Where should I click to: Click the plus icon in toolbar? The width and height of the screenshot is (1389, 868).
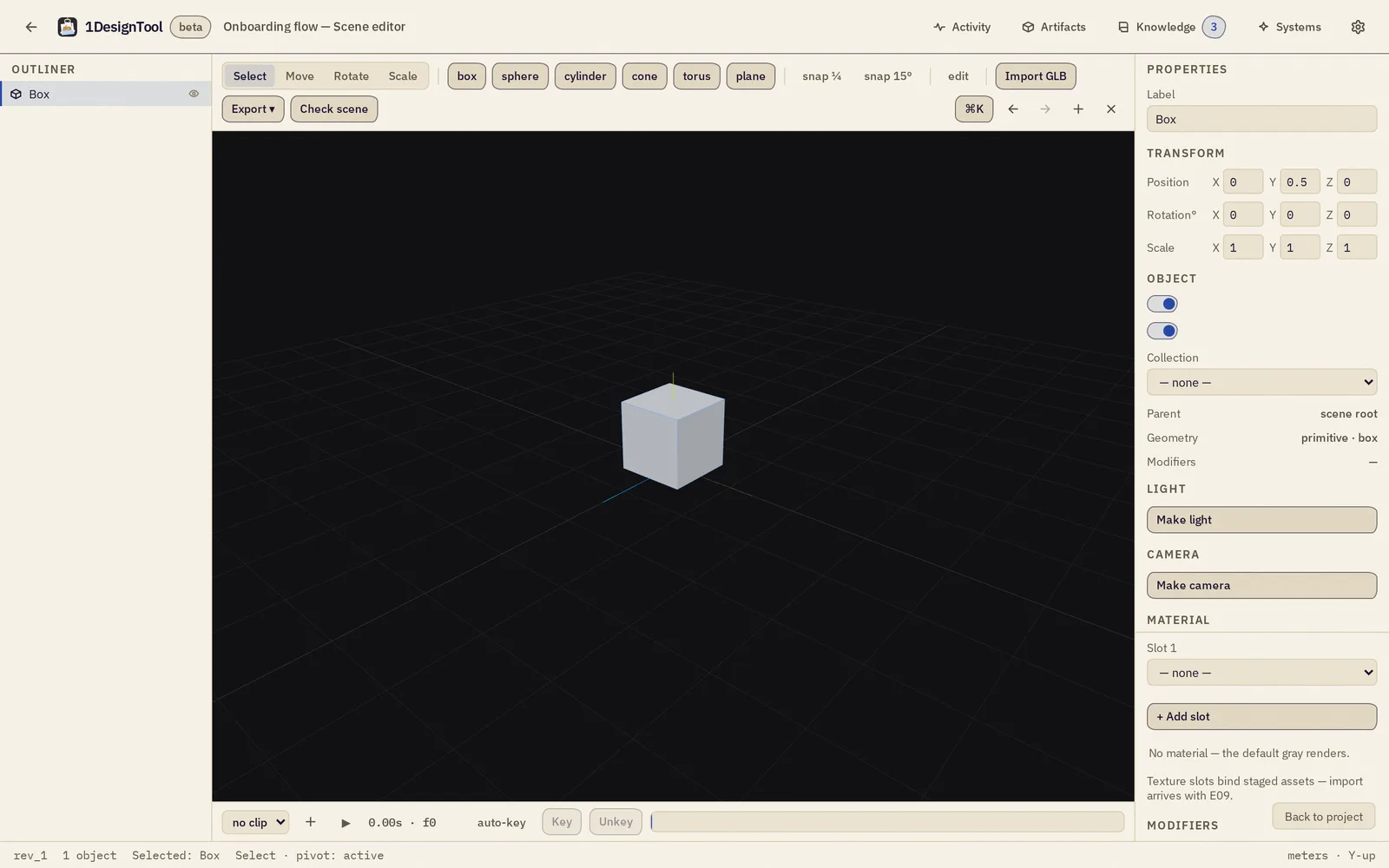click(x=1078, y=108)
